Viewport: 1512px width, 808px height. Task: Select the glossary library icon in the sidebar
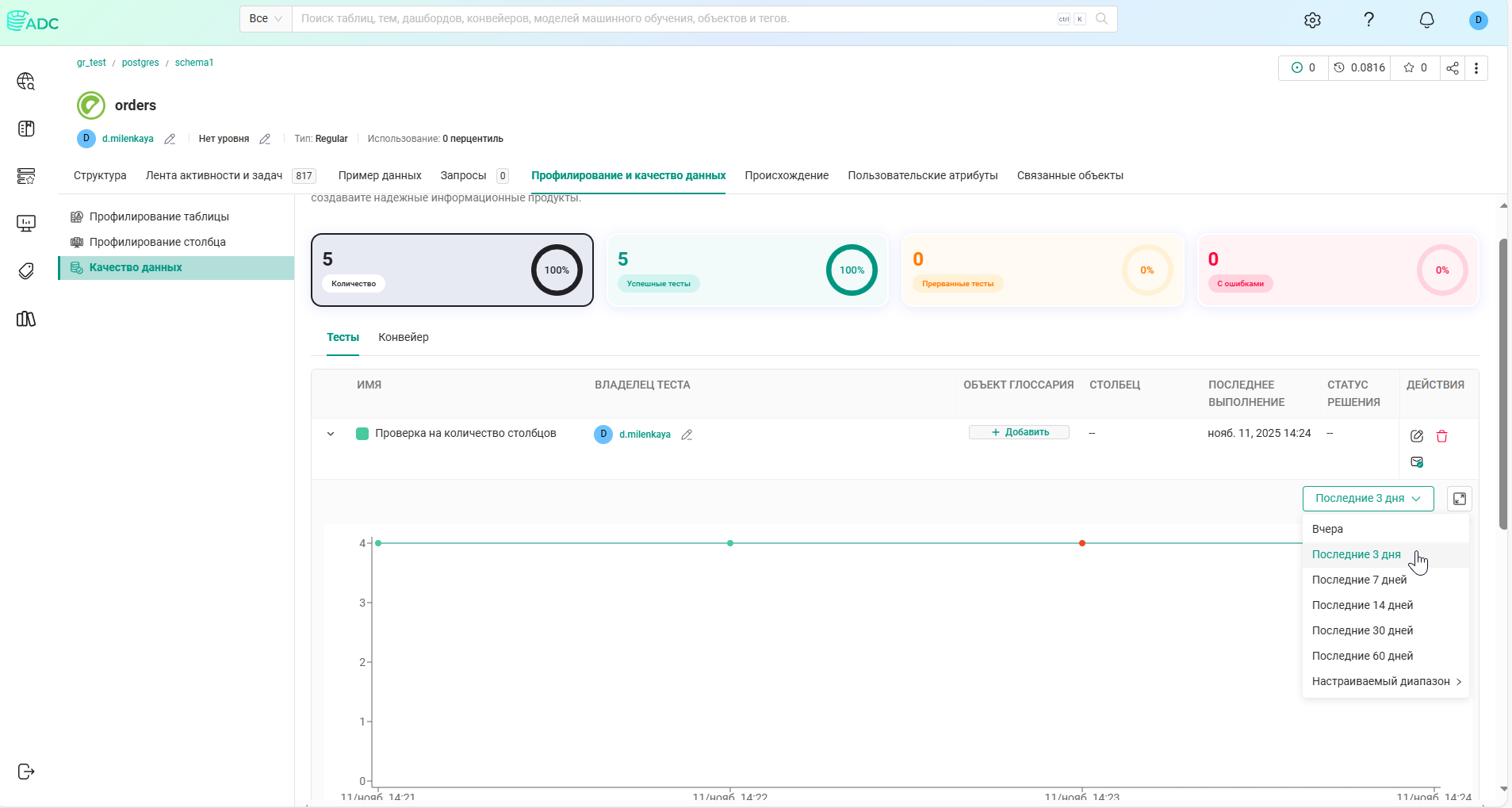tap(26, 319)
